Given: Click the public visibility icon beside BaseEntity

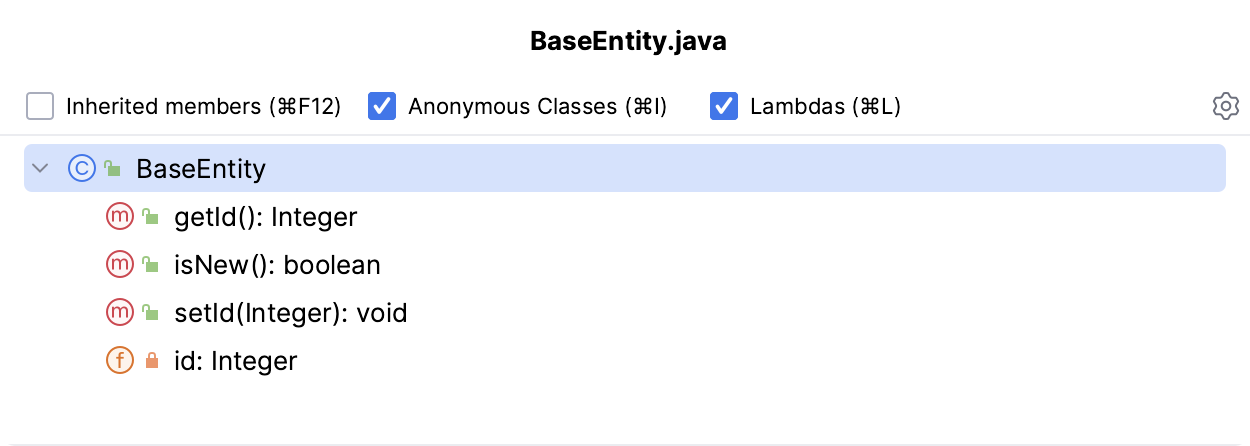Looking at the screenshot, I should (113, 168).
